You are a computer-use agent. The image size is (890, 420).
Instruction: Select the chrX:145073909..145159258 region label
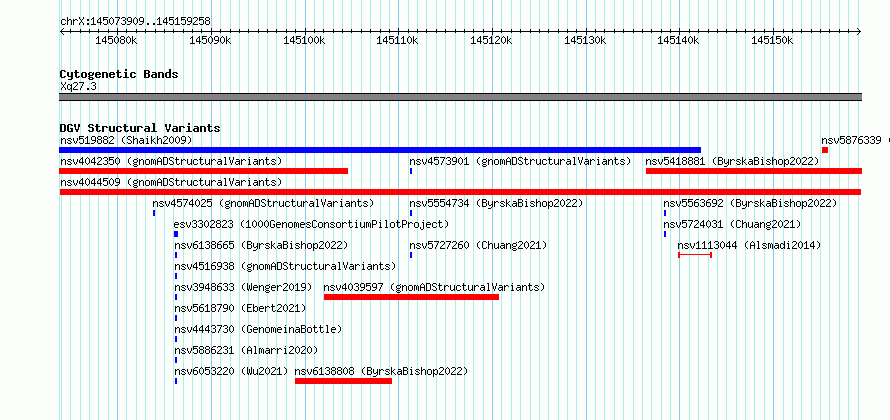click(135, 22)
